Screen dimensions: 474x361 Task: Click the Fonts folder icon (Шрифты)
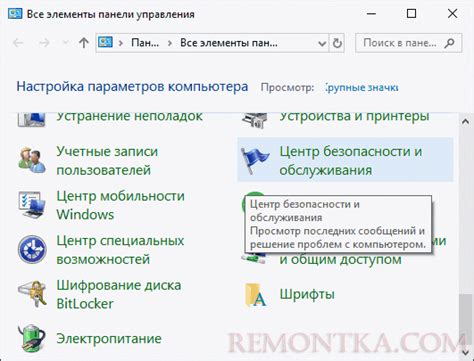[x=256, y=295]
